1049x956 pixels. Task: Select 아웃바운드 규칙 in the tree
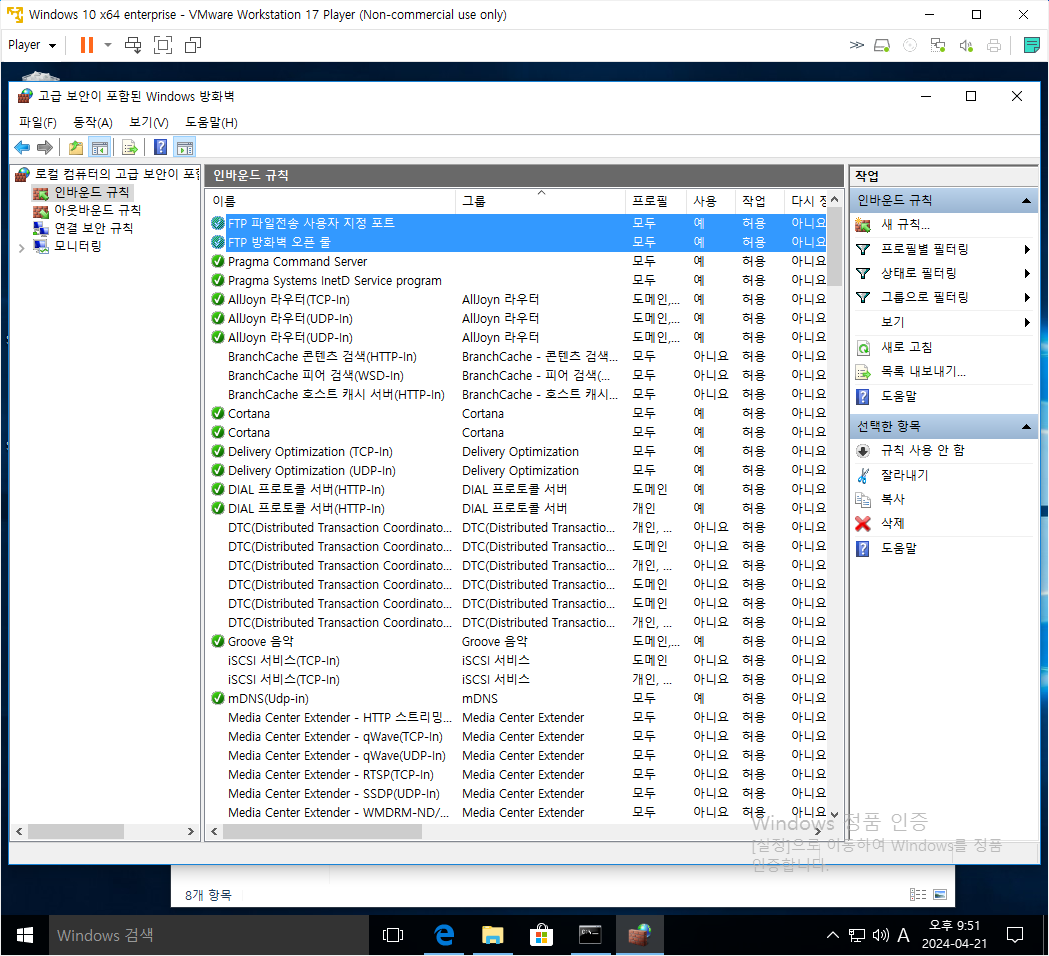[x=98, y=210]
